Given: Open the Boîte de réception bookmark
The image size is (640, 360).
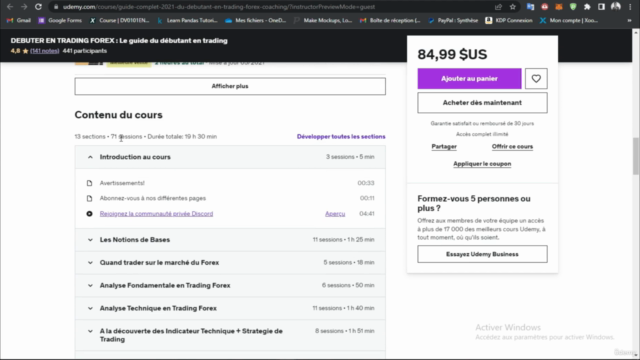Looking at the screenshot, I should (x=390, y=20).
